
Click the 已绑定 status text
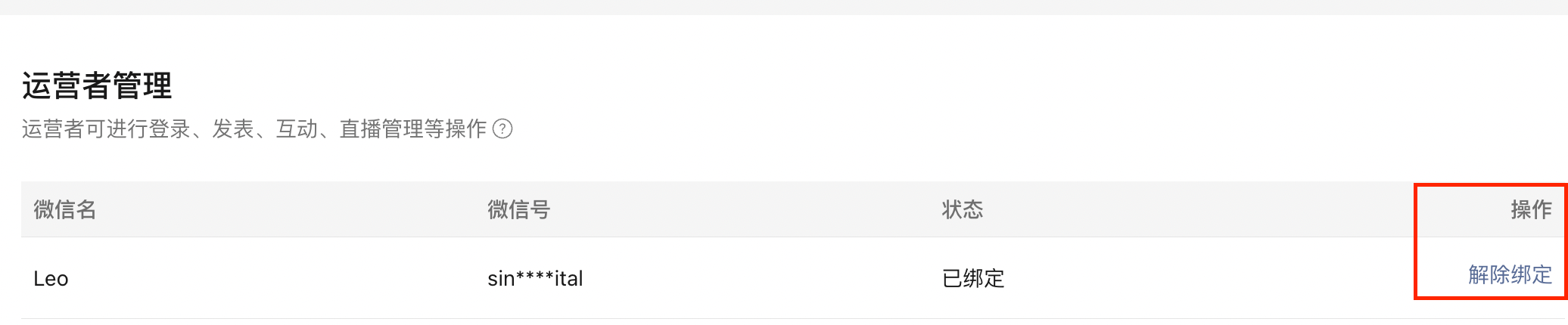pyautogui.click(x=973, y=279)
